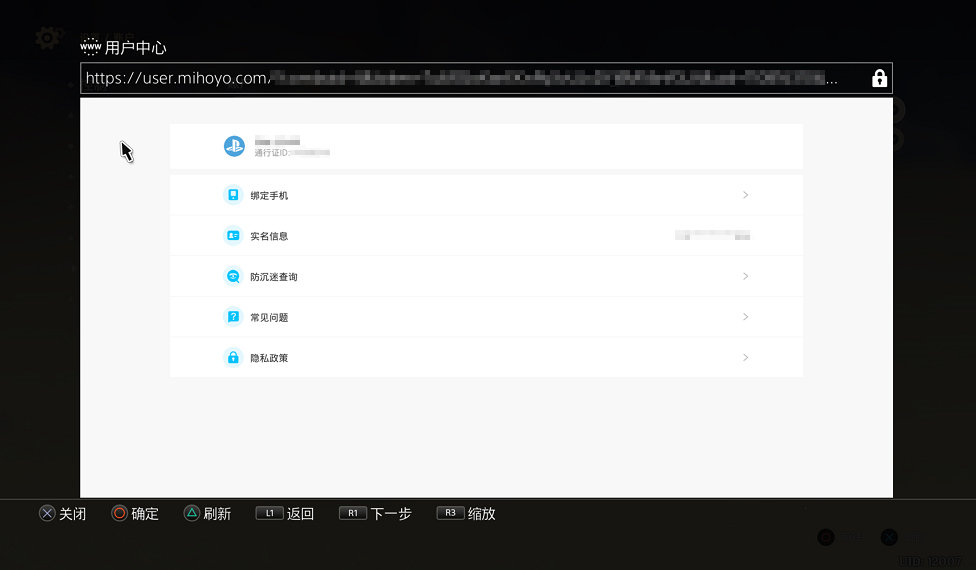
Task: Select the 刷新 triangle refresh hint
Action: pyautogui.click(x=207, y=513)
